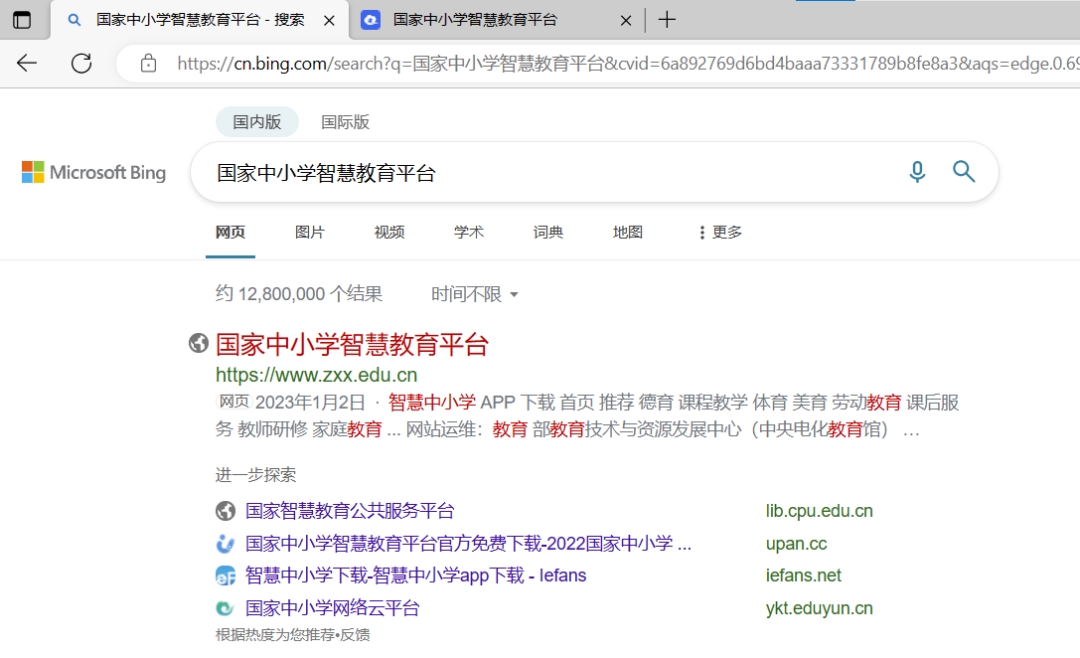Select the Bing search results browser tab
Image resolution: width=1080 pixels, height=658 pixels.
[198, 20]
